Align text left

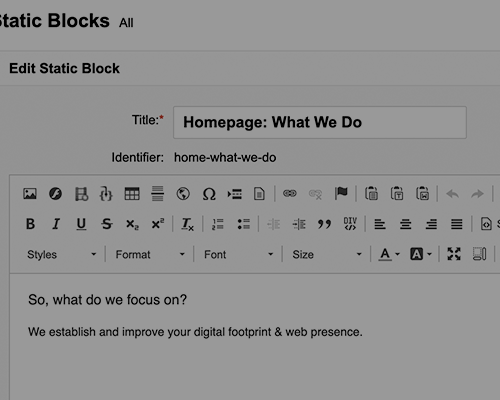[x=380, y=224]
